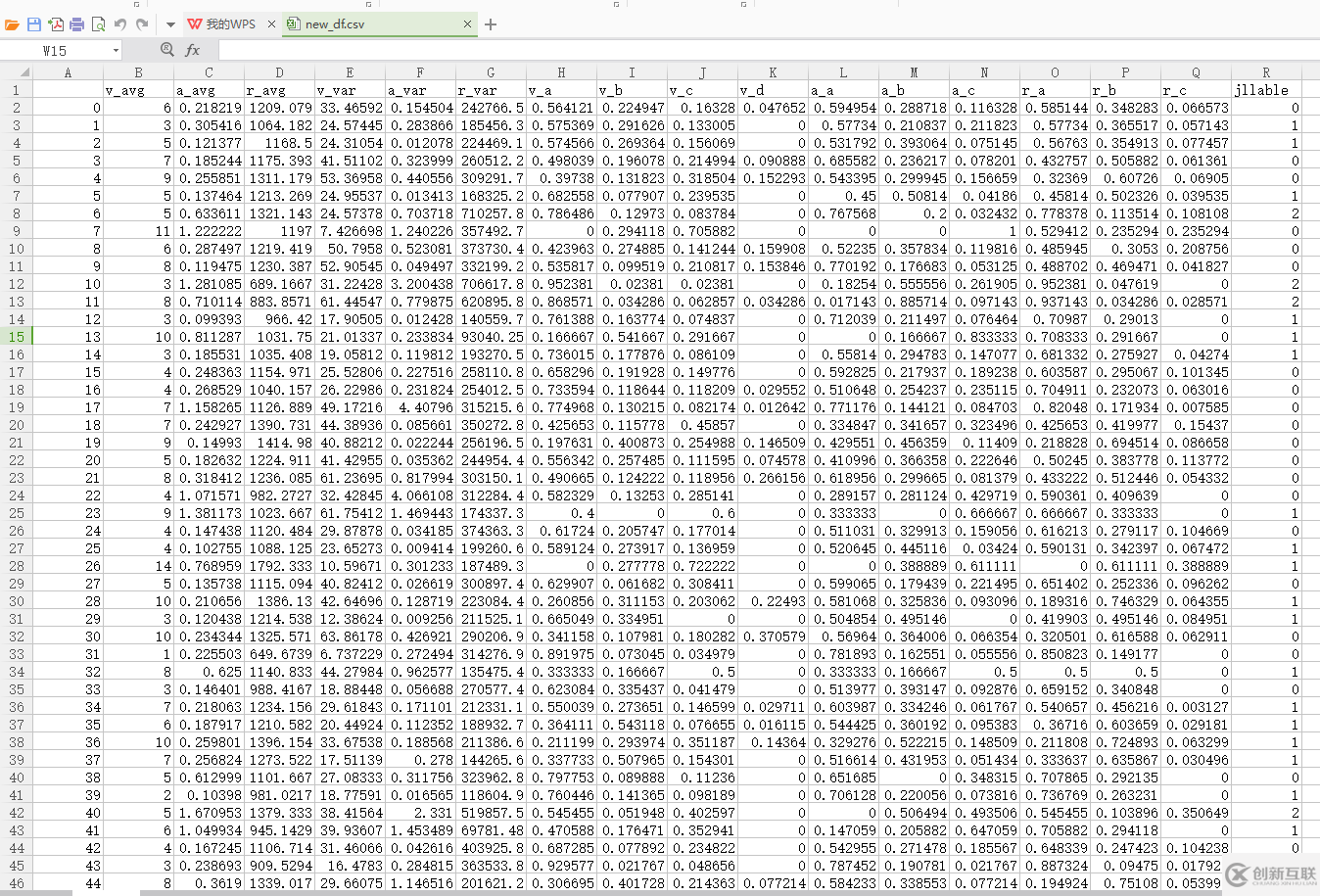The image size is (1320, 896).
Task: Select column A header
Action: pos(68,72)
